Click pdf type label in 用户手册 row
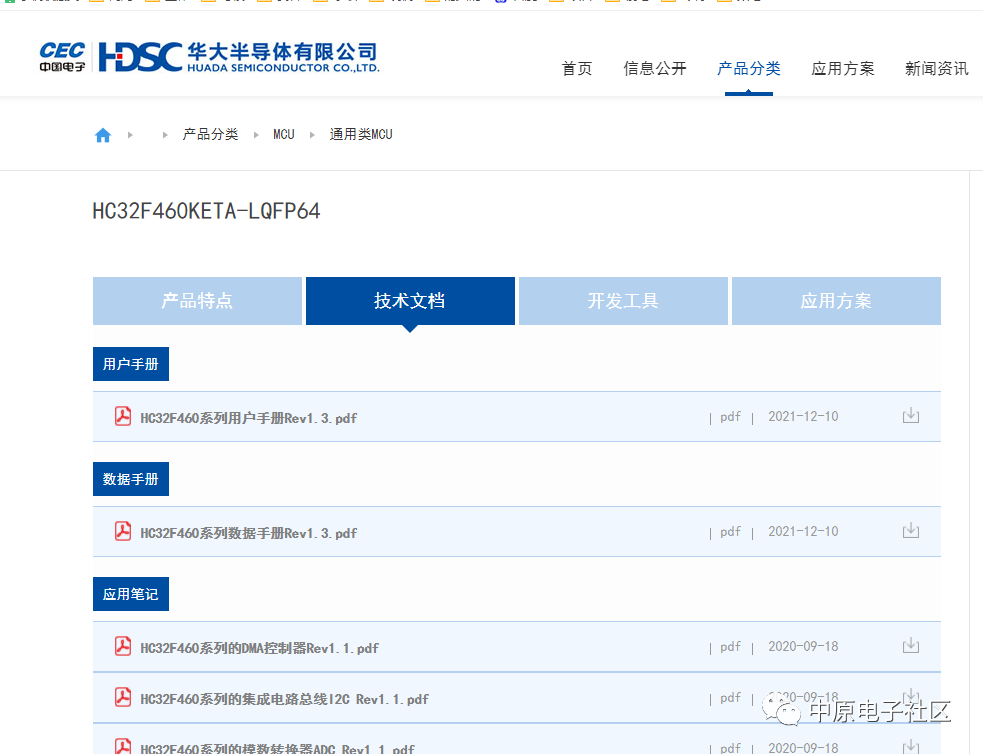This screenshot has width=983, height=754. click(x=730, y=417)
